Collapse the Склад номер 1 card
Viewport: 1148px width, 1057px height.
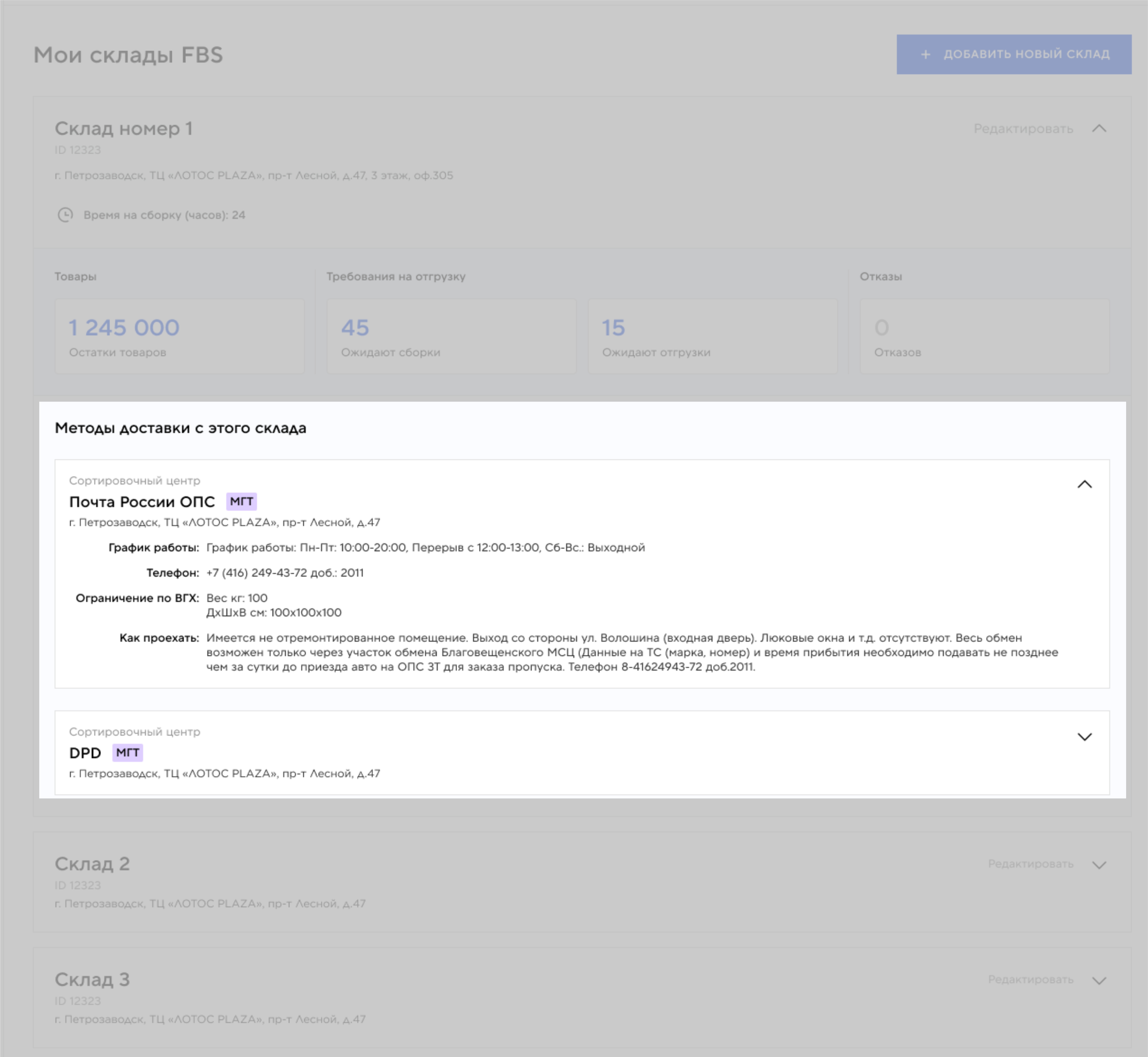coord(1099,129)
